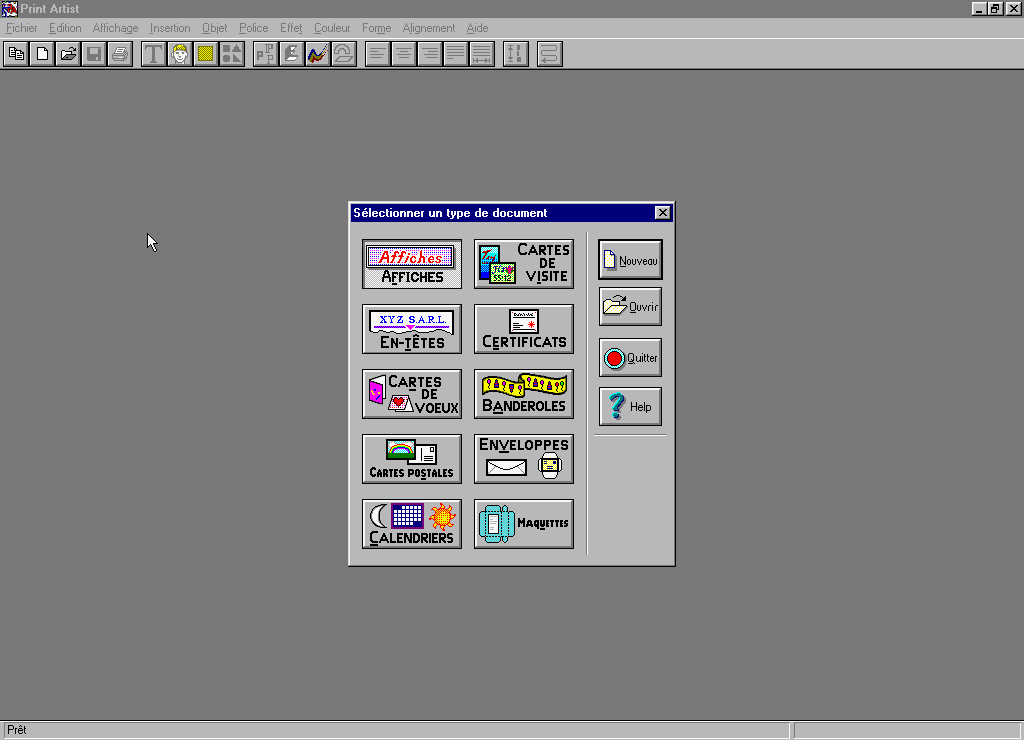
Task: Choose the Maquettes document type
Action: 524,524
